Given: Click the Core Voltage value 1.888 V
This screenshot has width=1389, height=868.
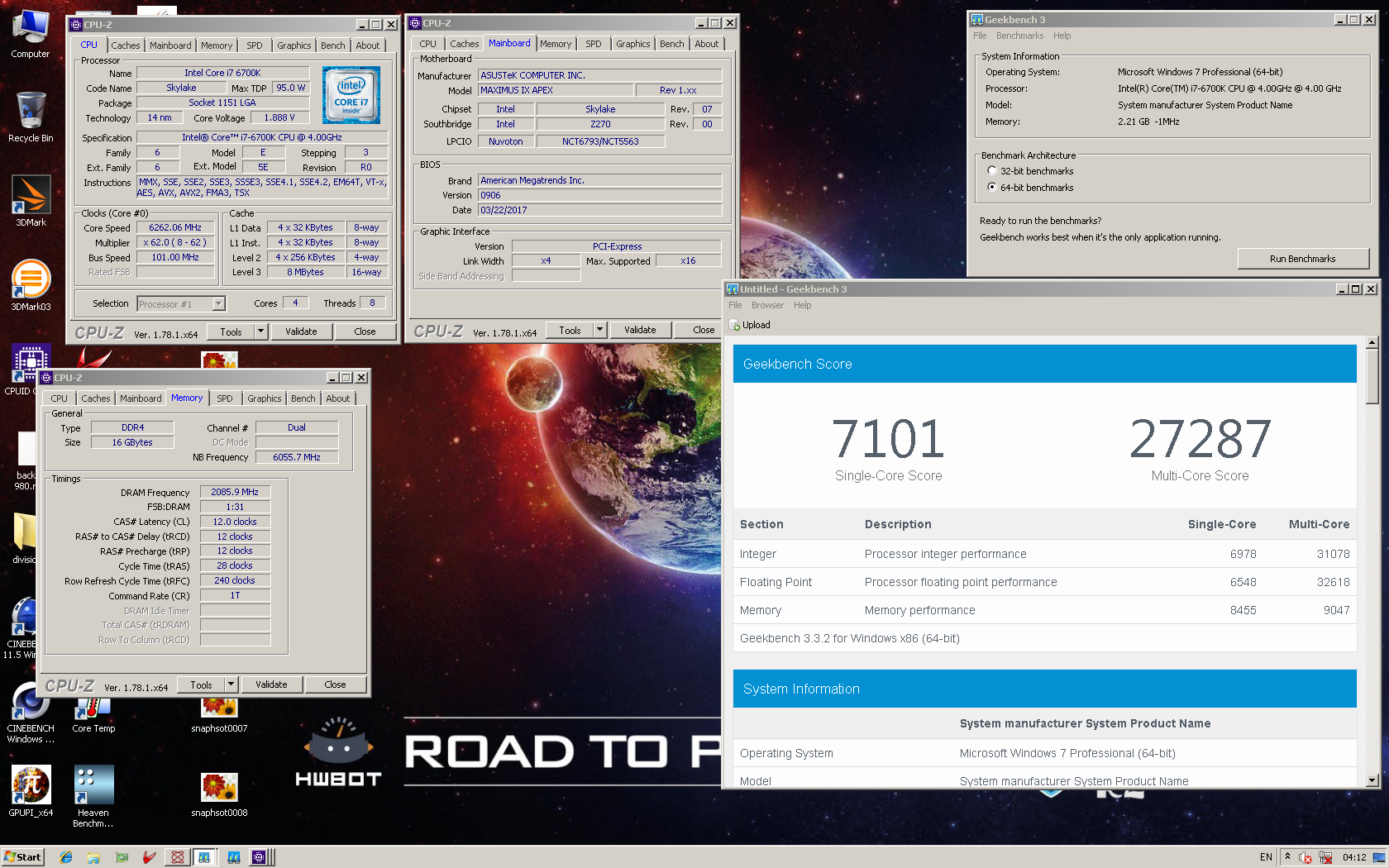Looking at the screenshot, I should tap(279, 117).
